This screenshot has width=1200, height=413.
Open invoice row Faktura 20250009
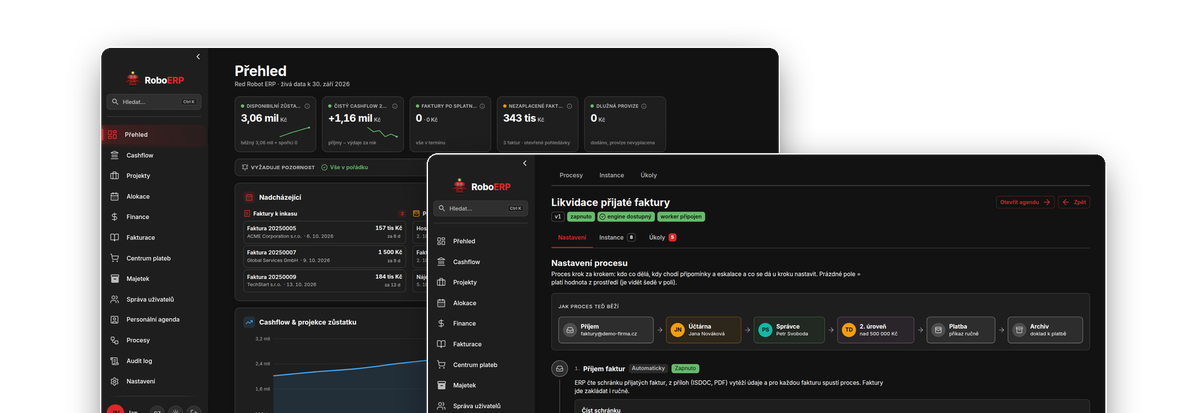point(324,279)
